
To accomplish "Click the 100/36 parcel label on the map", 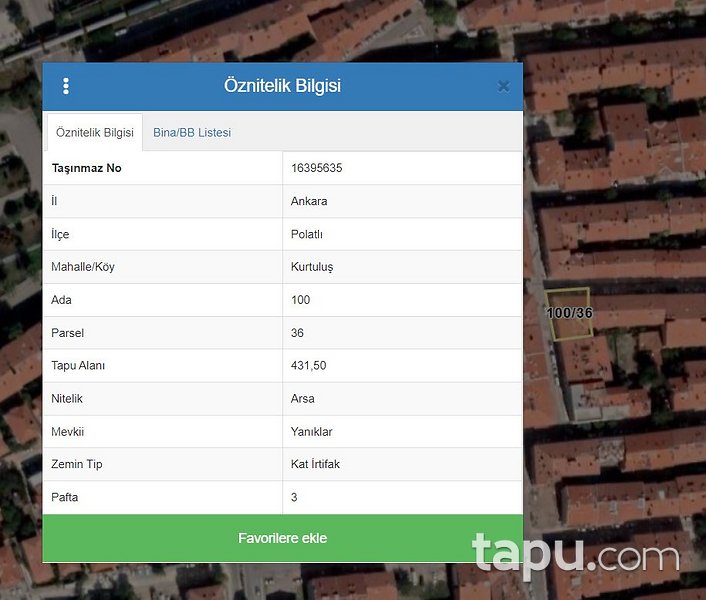I will pos(569,313).
